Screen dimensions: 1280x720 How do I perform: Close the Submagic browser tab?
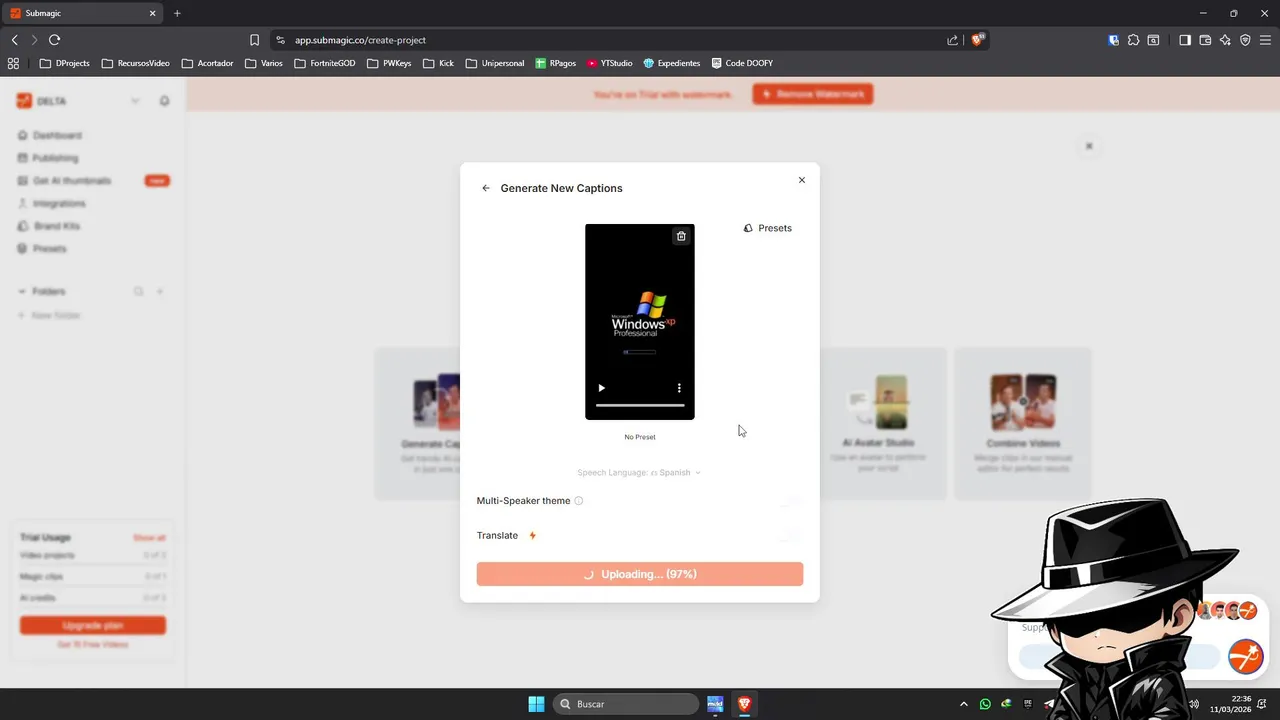[153, 13]
